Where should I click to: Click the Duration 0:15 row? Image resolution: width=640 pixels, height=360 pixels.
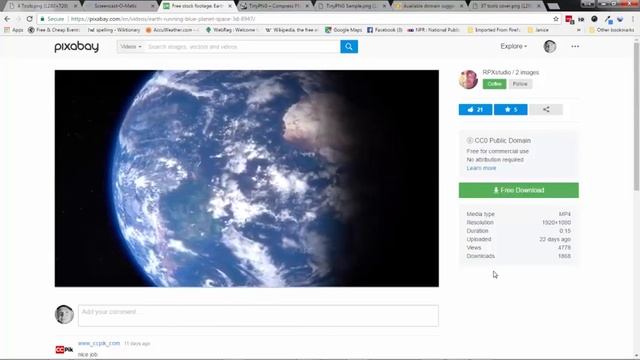(518, 231)
